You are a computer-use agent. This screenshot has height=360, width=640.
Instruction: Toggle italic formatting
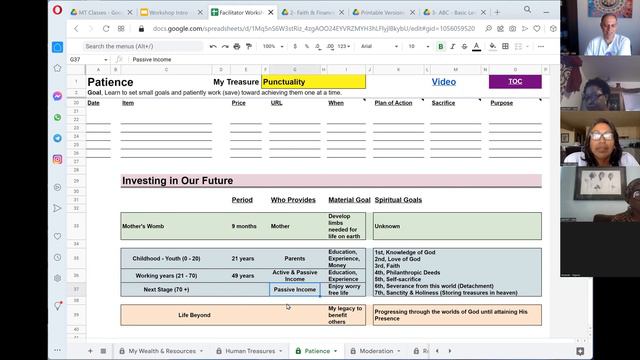pos(453,47)
